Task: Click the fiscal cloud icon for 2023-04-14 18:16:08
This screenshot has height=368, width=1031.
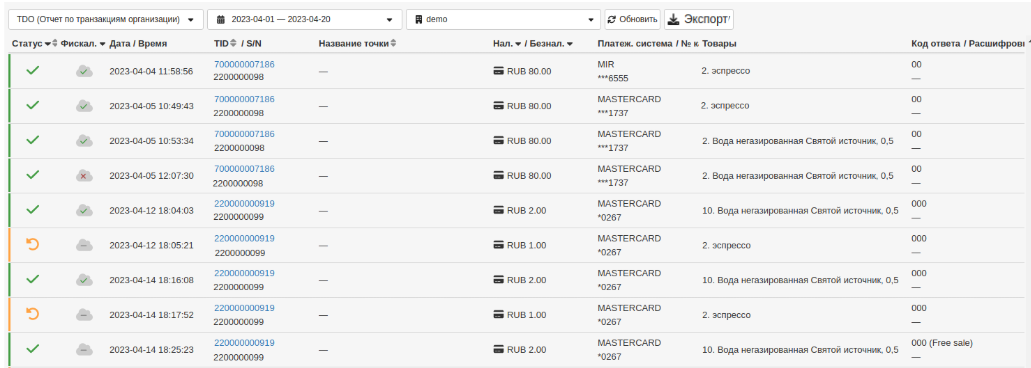Action: coord(84,280)
